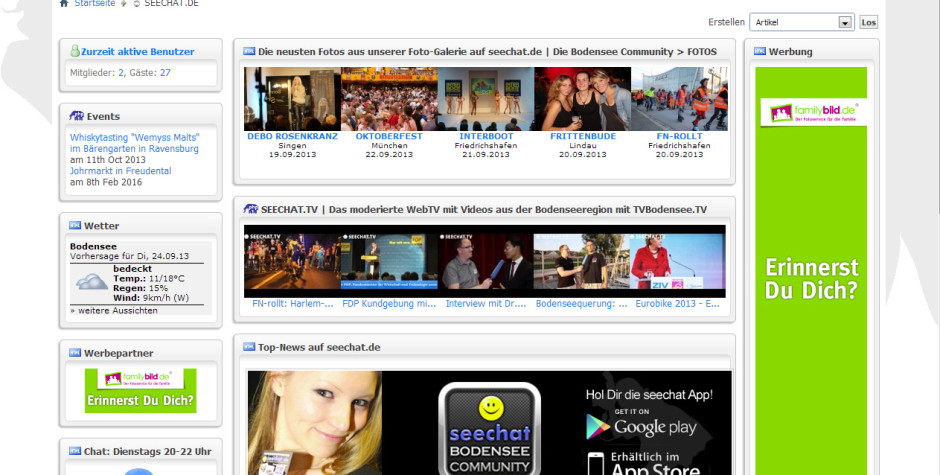Viewport: 940px width, 475px height.
Task: Open Interview mit Dr.... video link
Action: pyautogui.click(x=486, y=303)
